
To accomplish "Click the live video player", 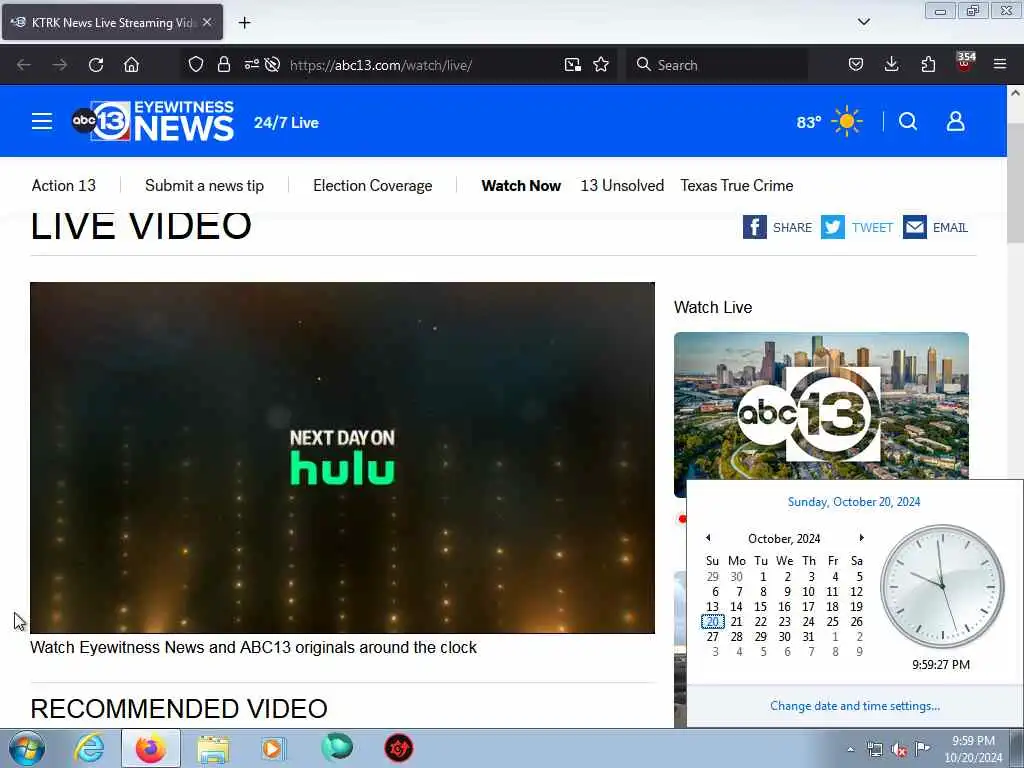I will point(342,457).
